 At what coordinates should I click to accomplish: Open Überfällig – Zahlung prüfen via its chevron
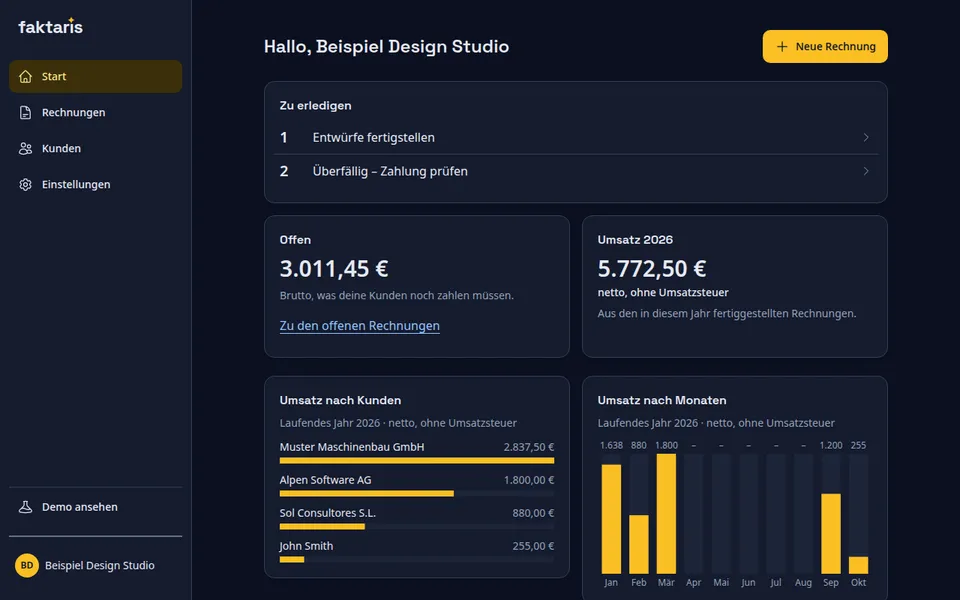(x=866, y=171)
